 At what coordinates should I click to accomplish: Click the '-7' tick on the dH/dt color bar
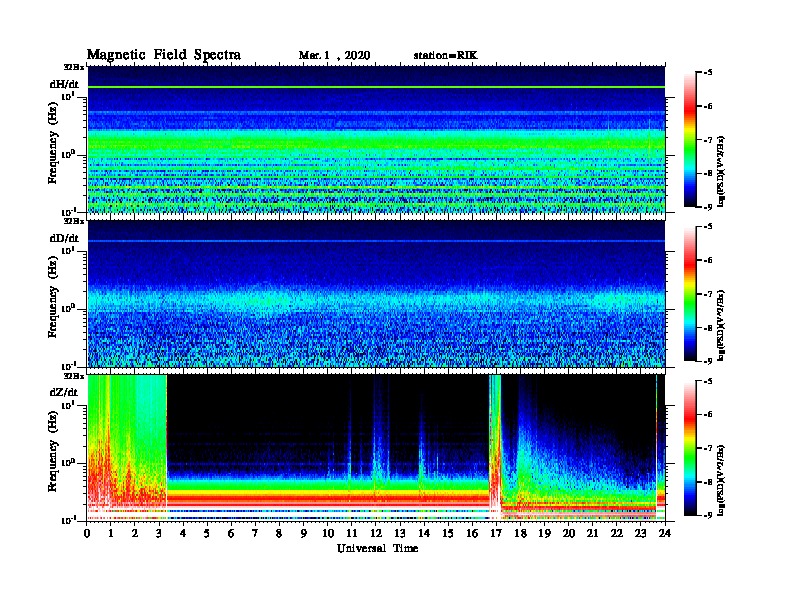(708, 140)
